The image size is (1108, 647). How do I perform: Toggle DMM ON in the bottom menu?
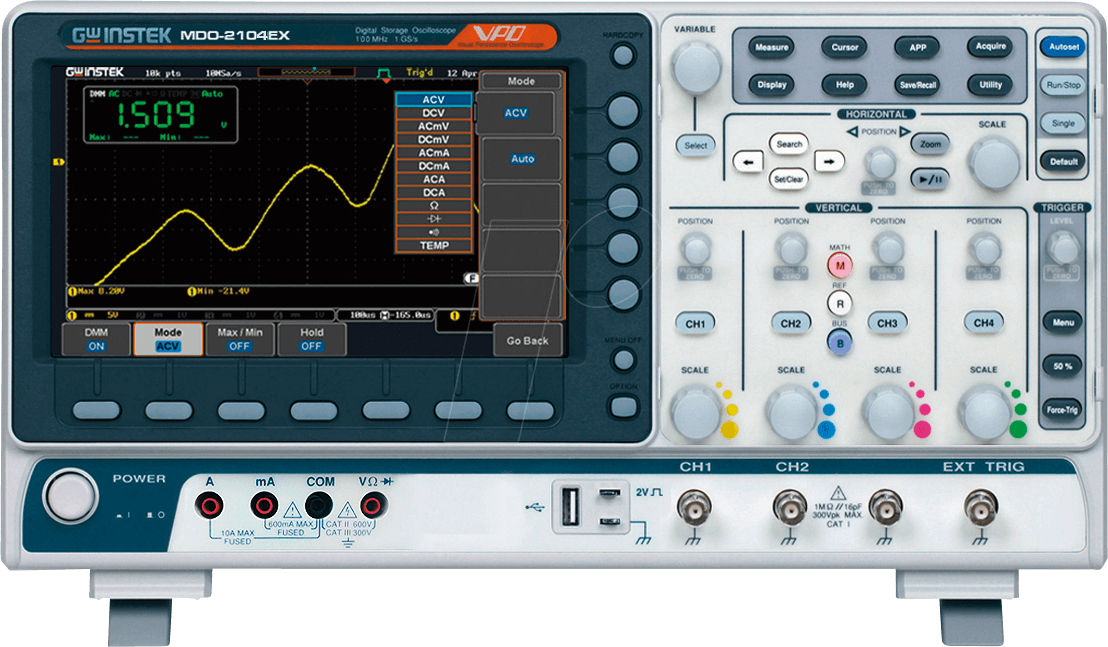(96, 339)
